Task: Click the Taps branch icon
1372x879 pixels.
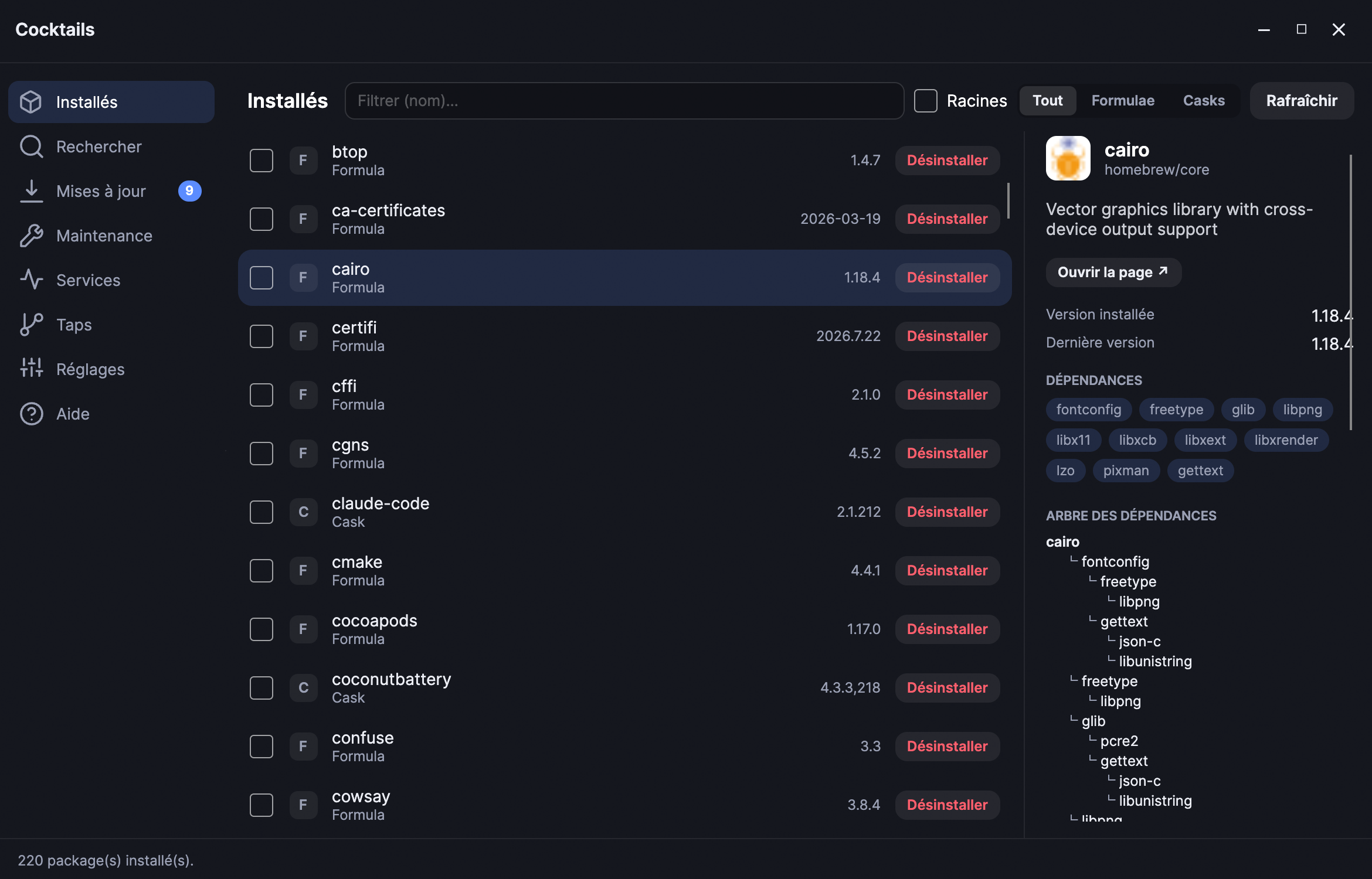Action: coord(31,325)
